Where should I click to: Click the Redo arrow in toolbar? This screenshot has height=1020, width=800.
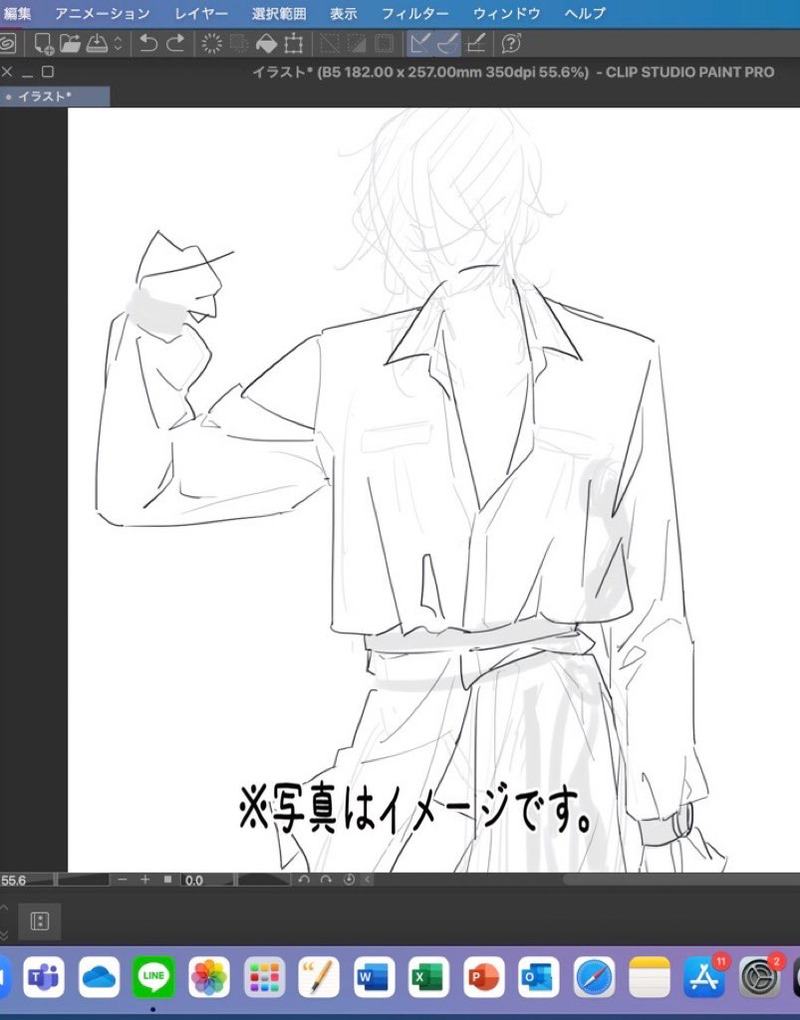pyautogui.click(x=176, y=44)
